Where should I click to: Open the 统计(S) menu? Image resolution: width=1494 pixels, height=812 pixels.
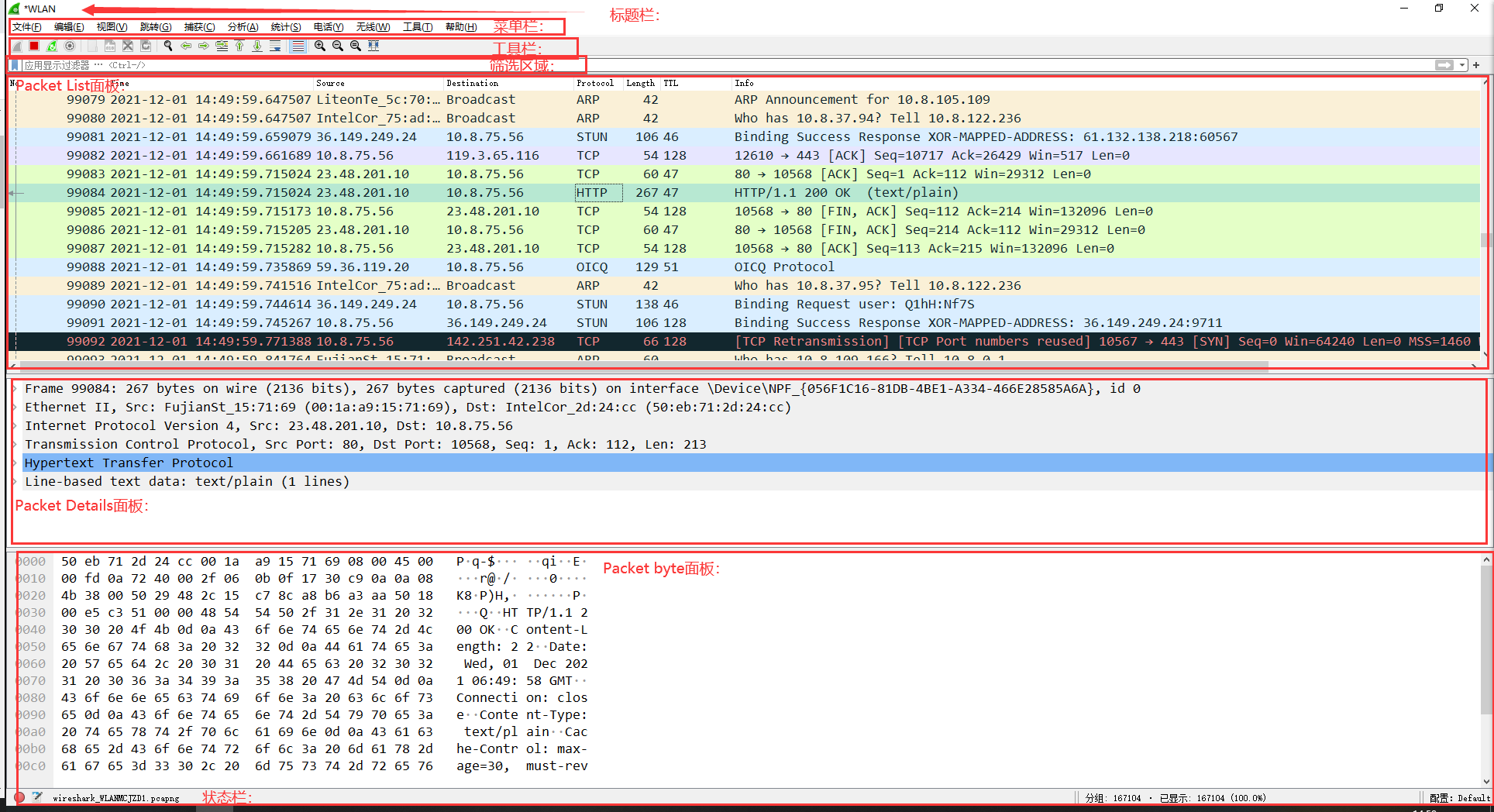[x=286, y=26]
